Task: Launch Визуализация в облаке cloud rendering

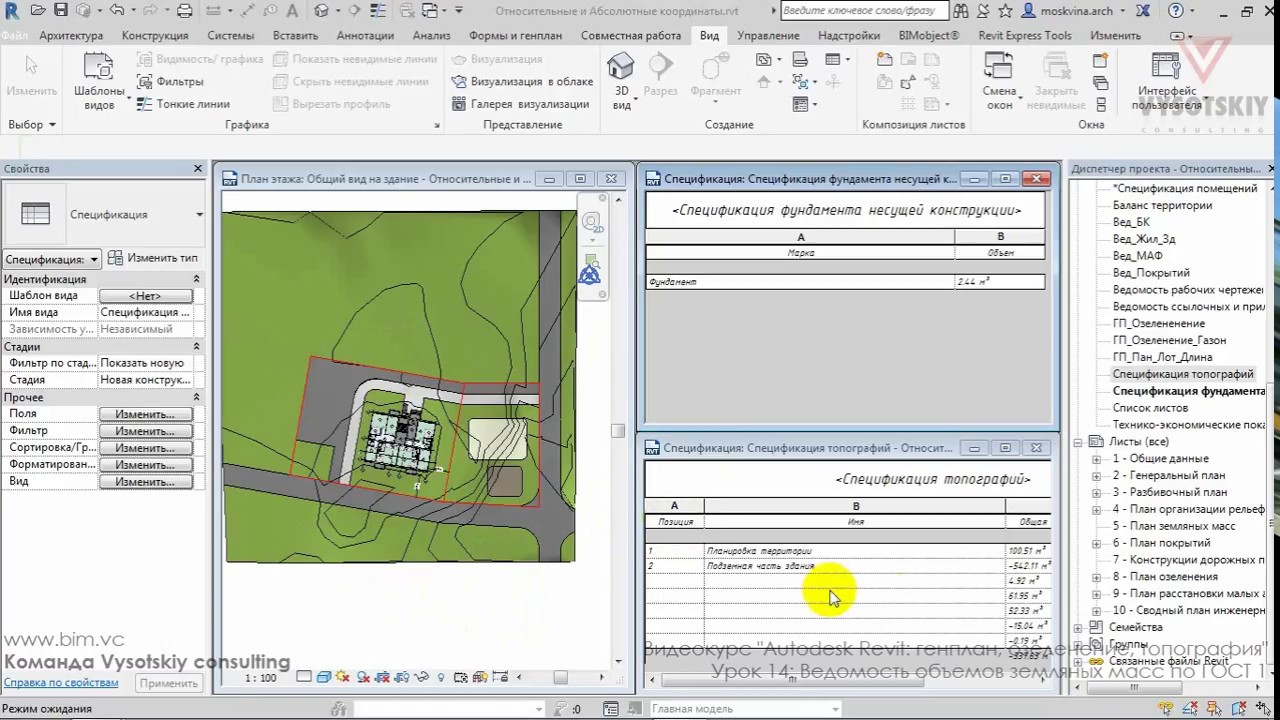Action: pyautogui.click(x=521, y=81)
